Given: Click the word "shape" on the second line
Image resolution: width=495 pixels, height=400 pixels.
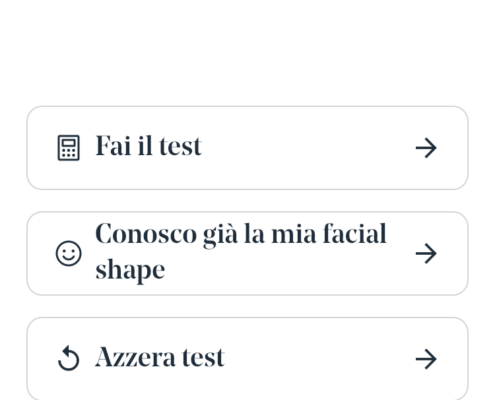Looking at the screenshot, I should pos(130,271).
